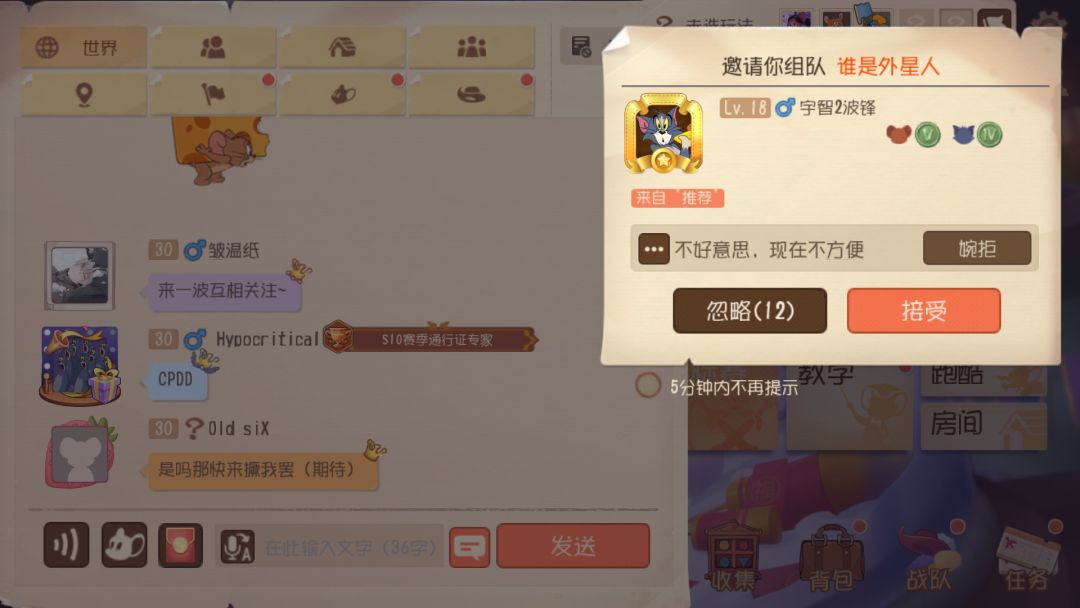
Task: Open the World (世界) chat channel tab
Action: click(83, 48)
